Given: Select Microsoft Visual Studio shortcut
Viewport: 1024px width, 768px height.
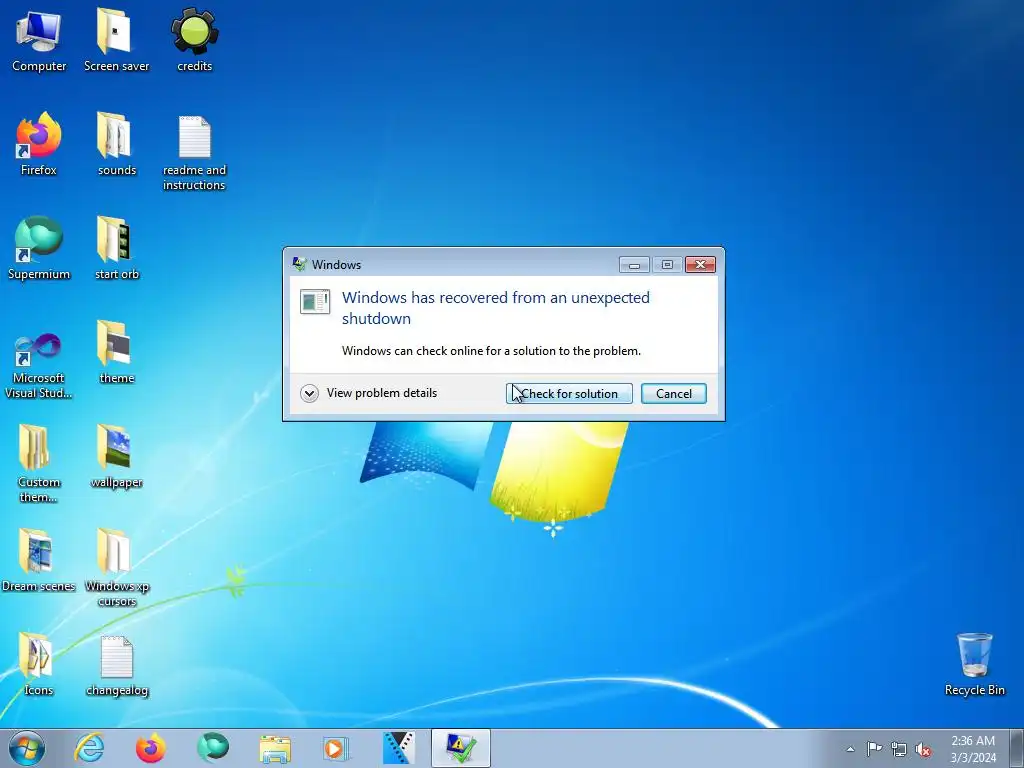Looking at the screenshot, I should tap(39, 366).
